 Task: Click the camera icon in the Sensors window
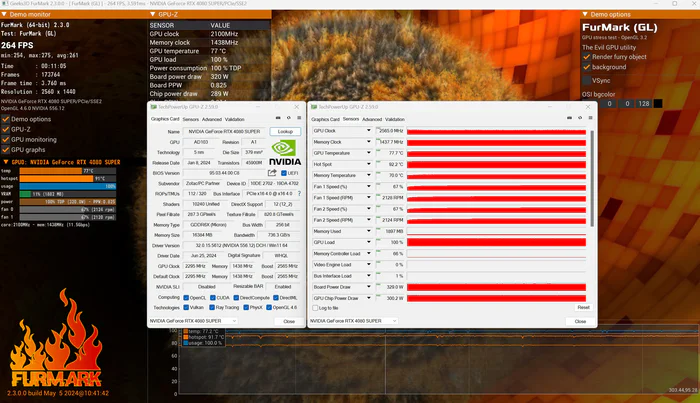569,118
